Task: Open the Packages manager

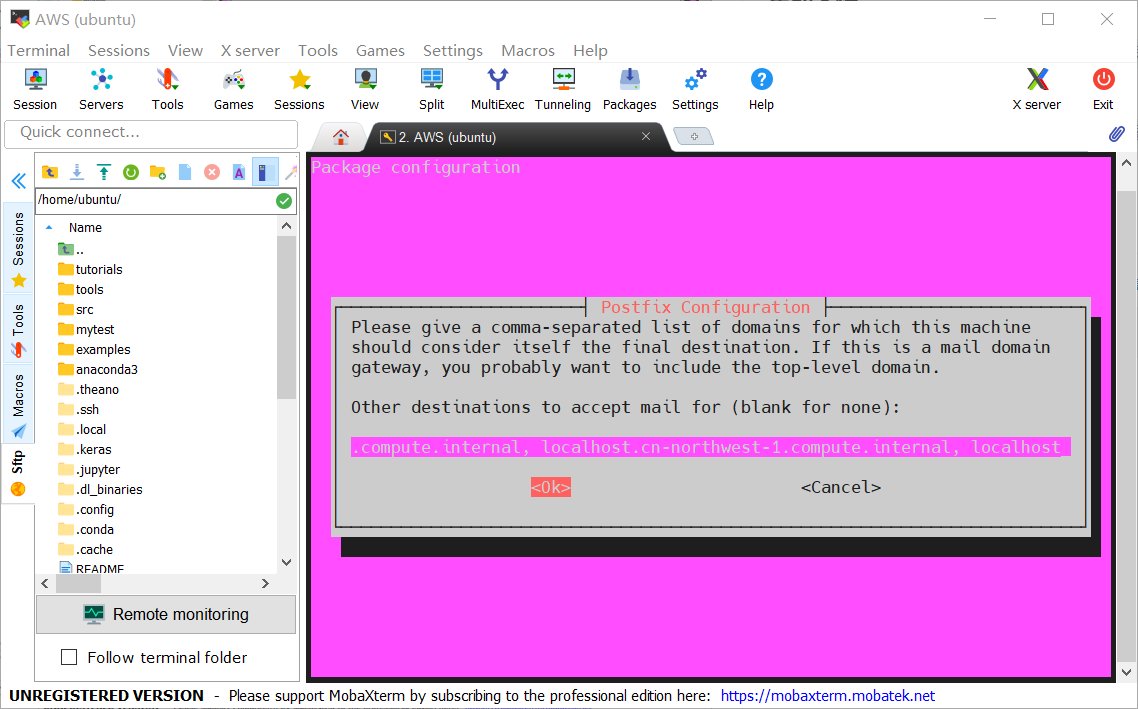Action: click(629, 88)
